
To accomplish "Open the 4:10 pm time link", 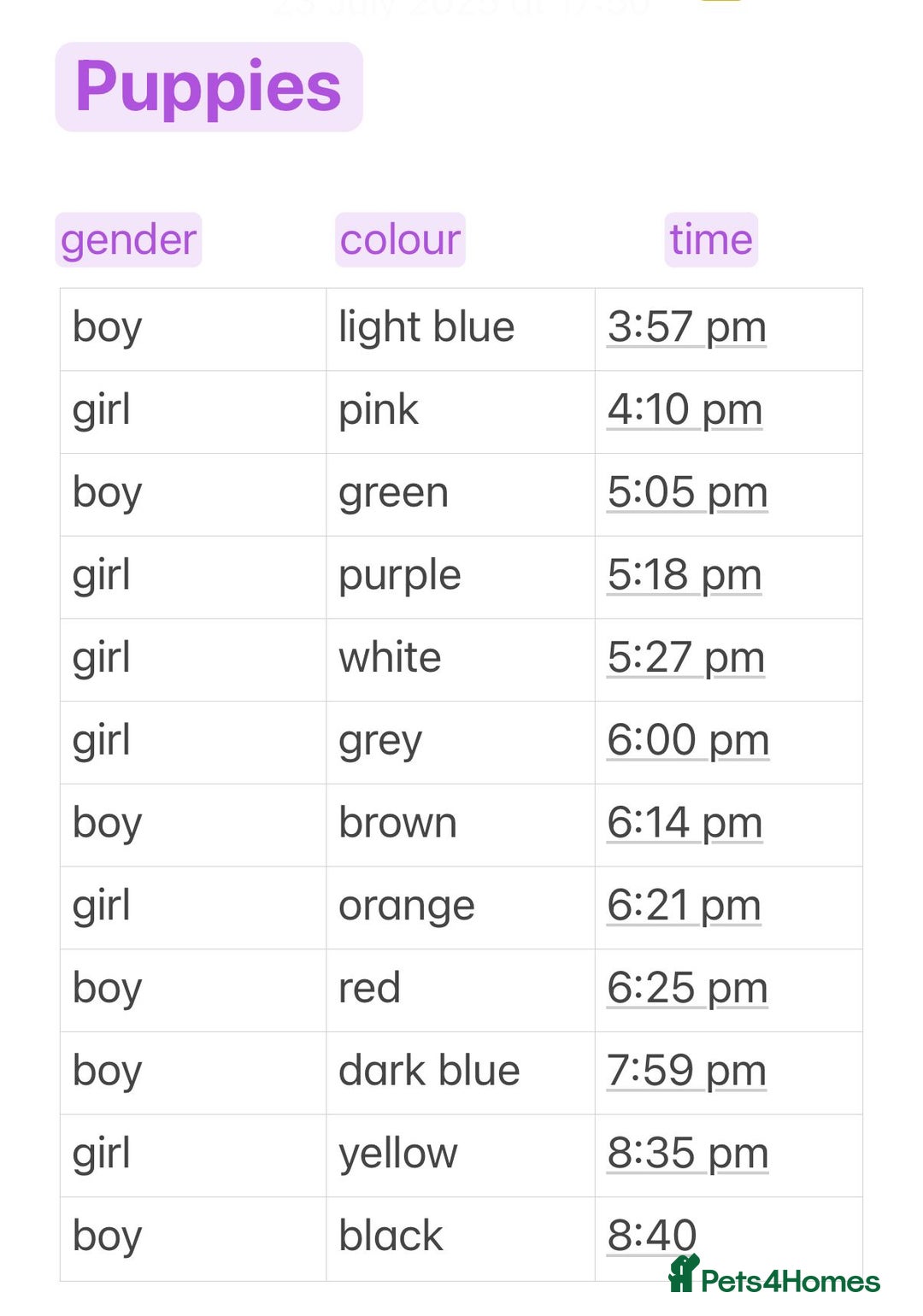I will coord(685,410).
